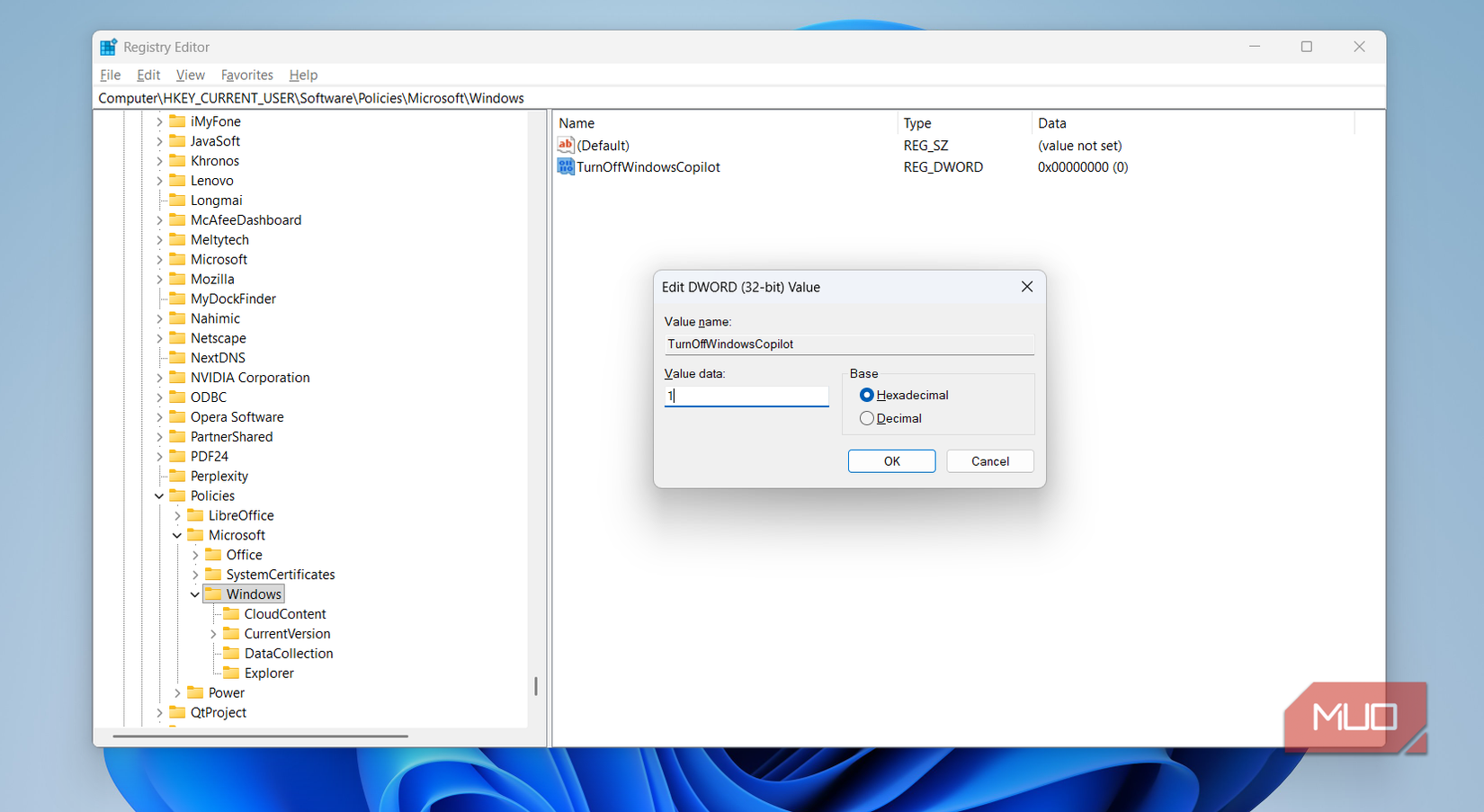Click the 0x00000000 (0) data cell

pyautogui.click(x=1083, y=167)
